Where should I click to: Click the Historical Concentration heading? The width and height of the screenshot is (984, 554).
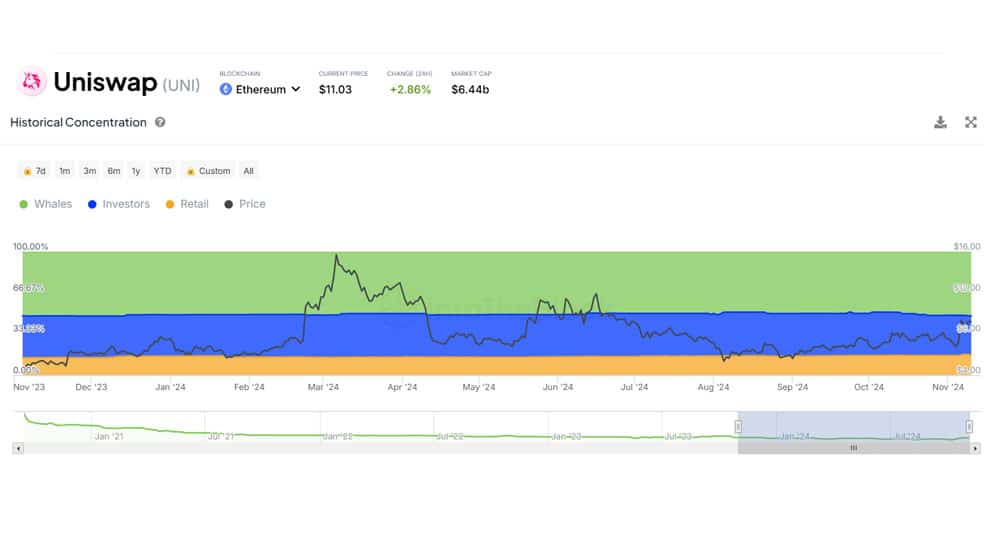(78, 122)
